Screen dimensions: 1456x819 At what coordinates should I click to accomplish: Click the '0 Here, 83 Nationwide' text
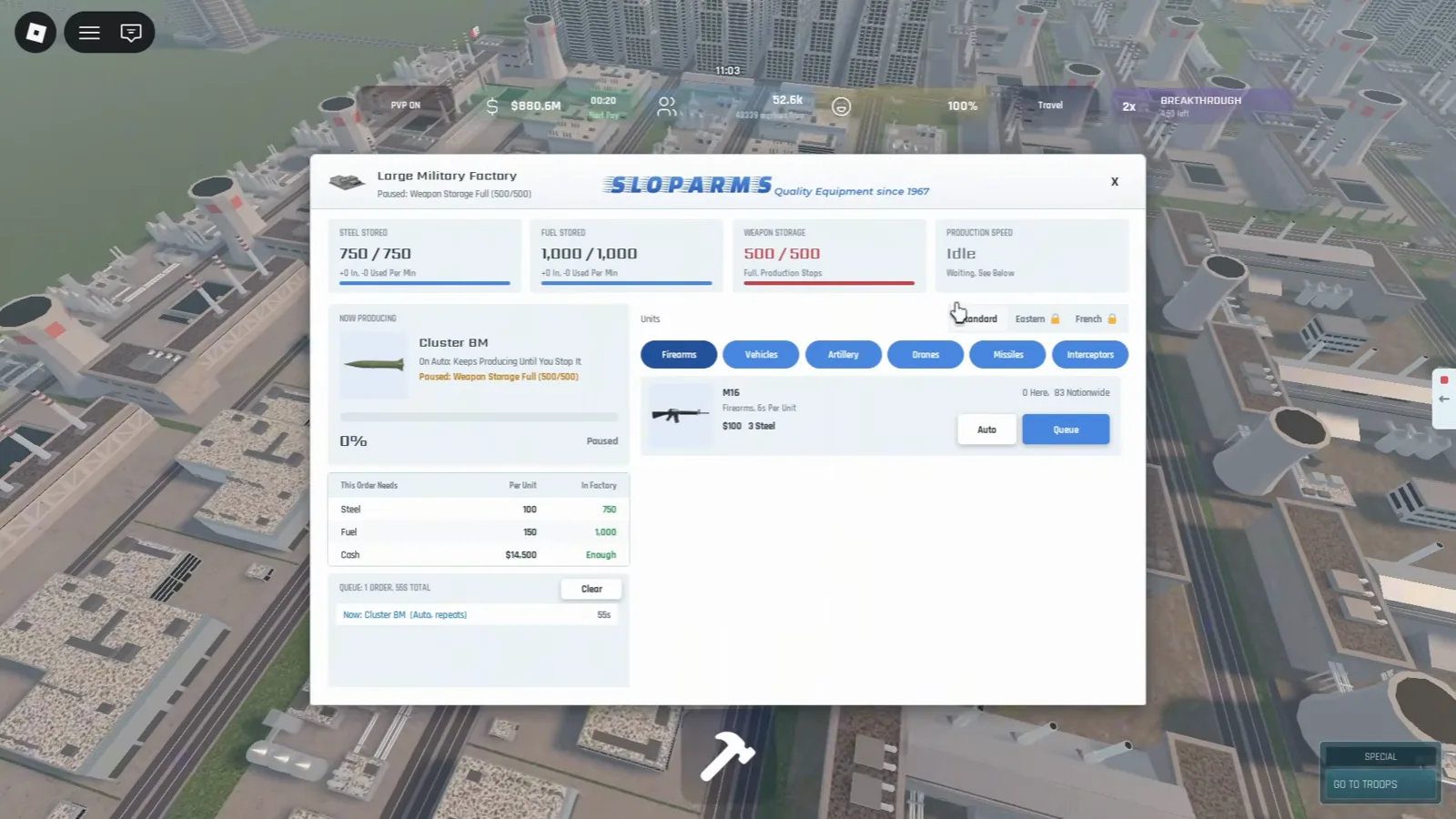coord(1066,393)
